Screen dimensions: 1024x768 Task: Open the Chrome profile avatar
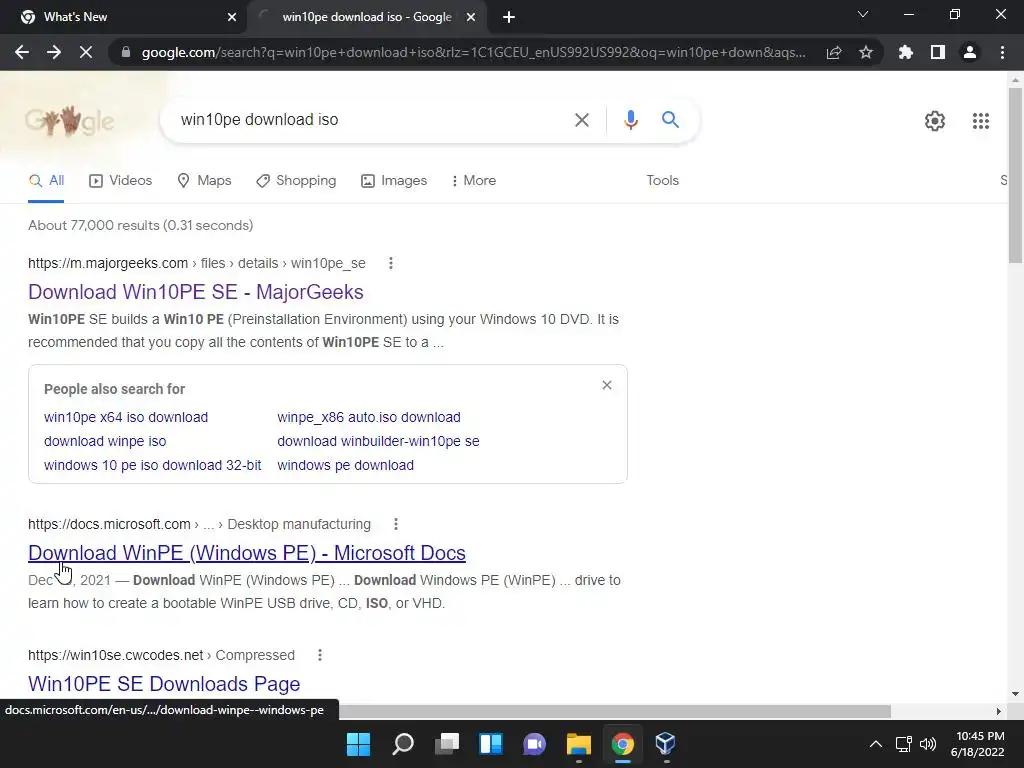pyautogui.click(x=970, y=52)
